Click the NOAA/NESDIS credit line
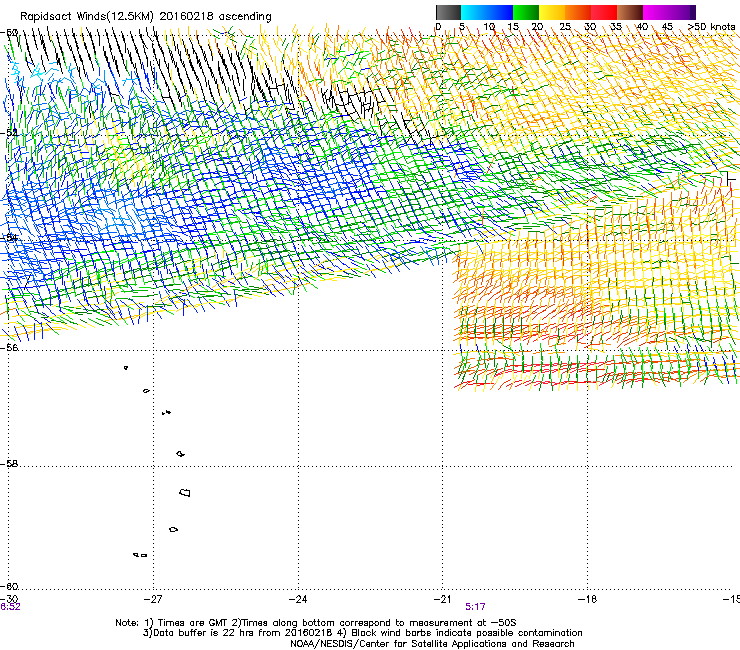This screenshot has width=740, height=650. 432,644
